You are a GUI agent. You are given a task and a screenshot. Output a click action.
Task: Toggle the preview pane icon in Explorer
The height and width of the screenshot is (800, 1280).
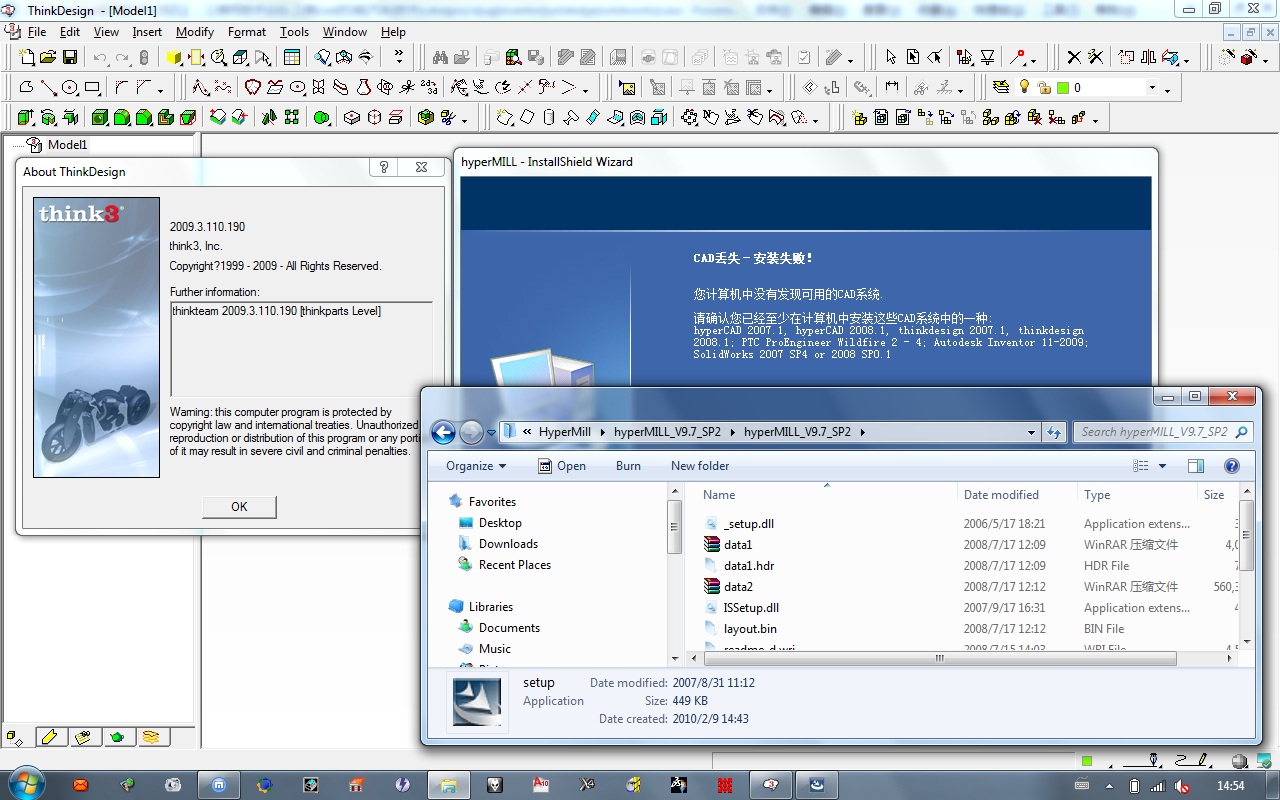(1196, 466)
